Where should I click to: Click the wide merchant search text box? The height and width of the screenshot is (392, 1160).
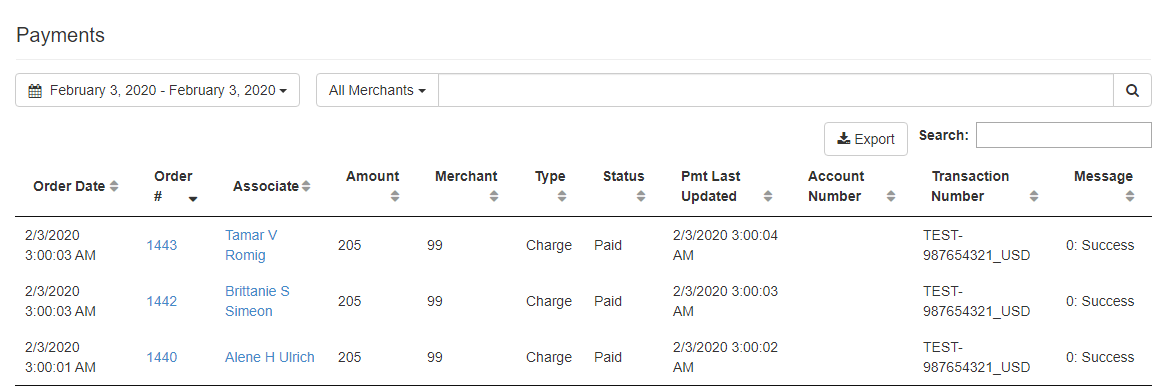[x=776, y=90]
